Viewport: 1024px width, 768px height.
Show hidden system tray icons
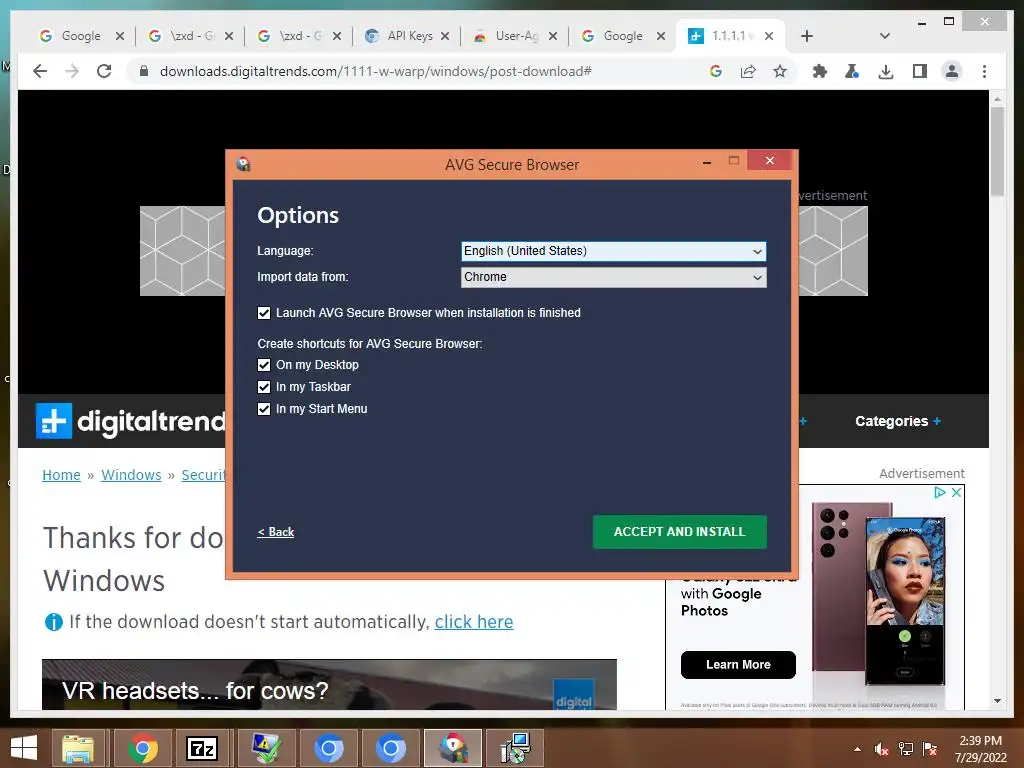click(857, 749)
